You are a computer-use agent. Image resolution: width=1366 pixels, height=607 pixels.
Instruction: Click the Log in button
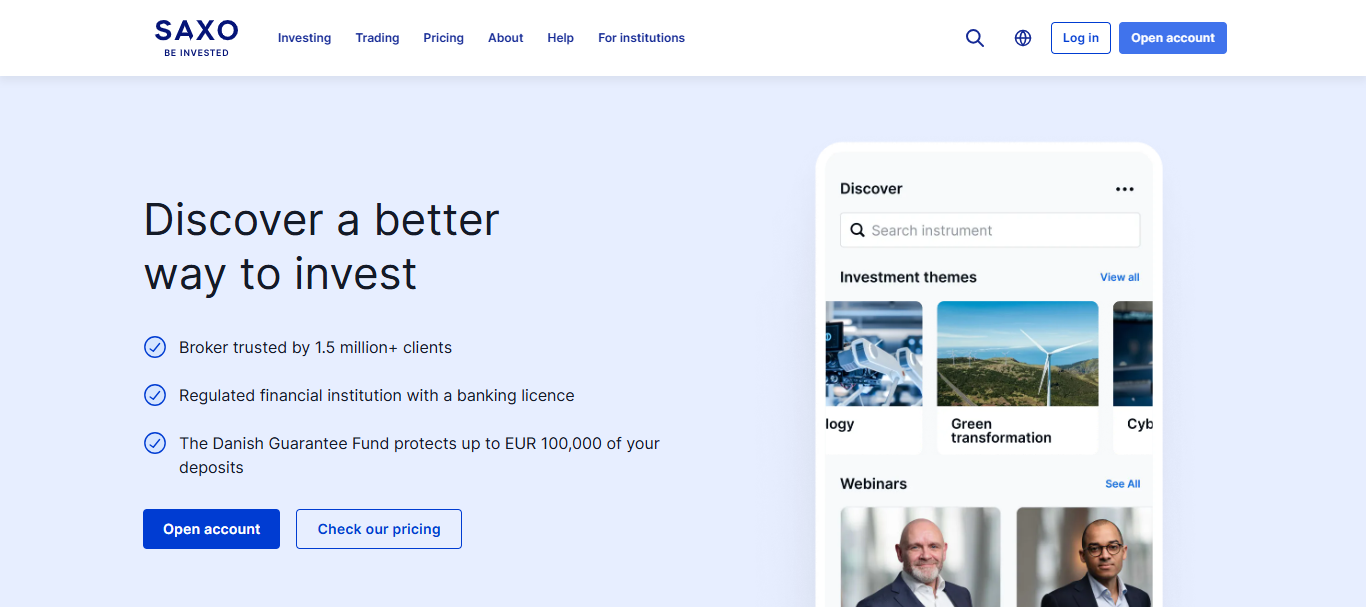tap(1081, 38)
